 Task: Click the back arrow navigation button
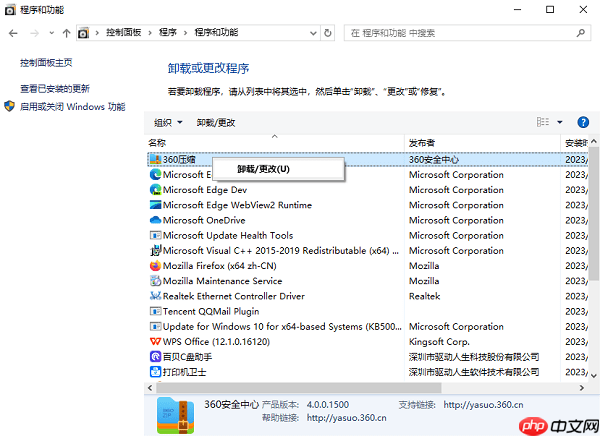(x=13, y=33)
